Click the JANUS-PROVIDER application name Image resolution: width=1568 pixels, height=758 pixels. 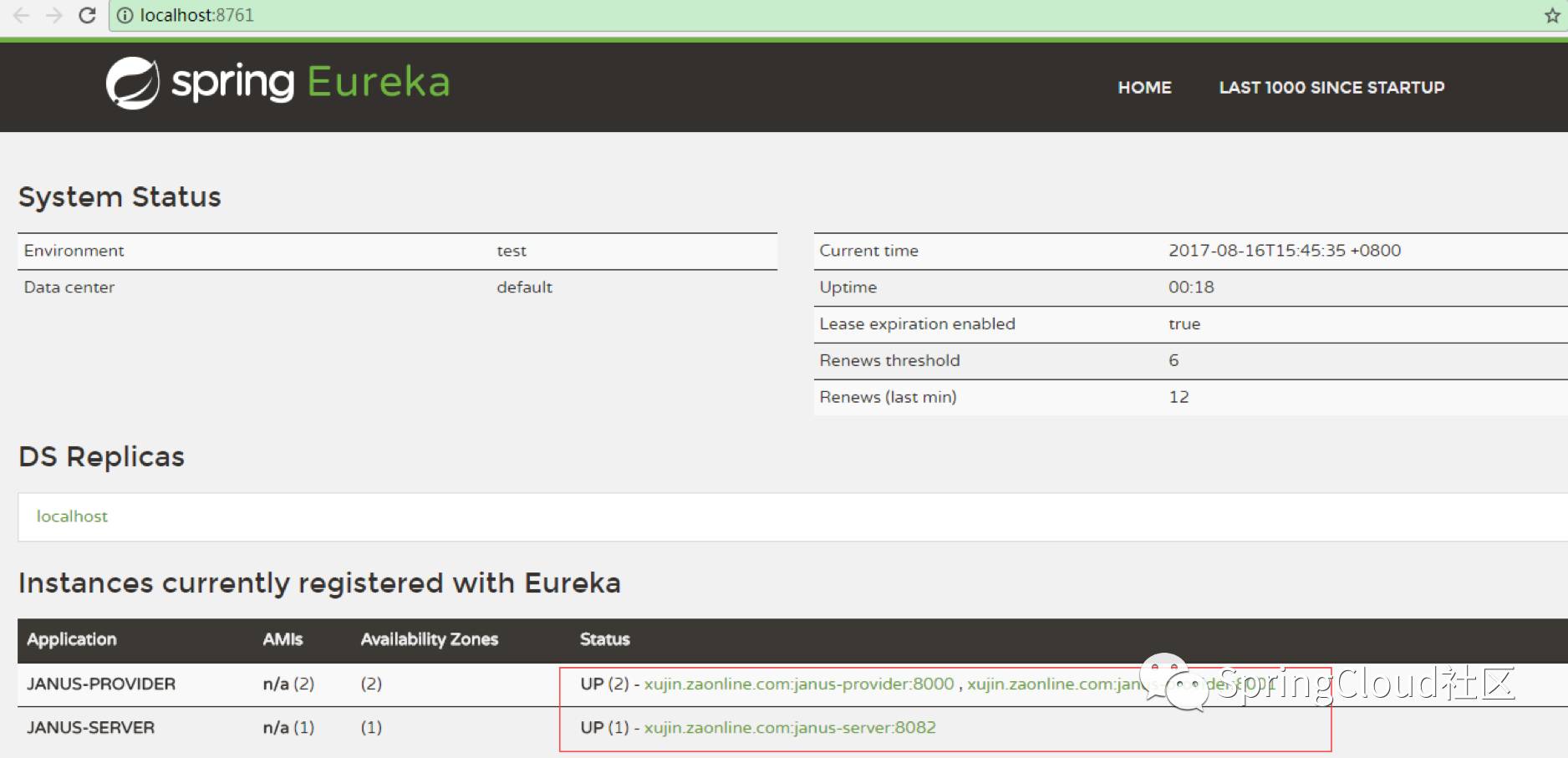(x=101, y=684)
